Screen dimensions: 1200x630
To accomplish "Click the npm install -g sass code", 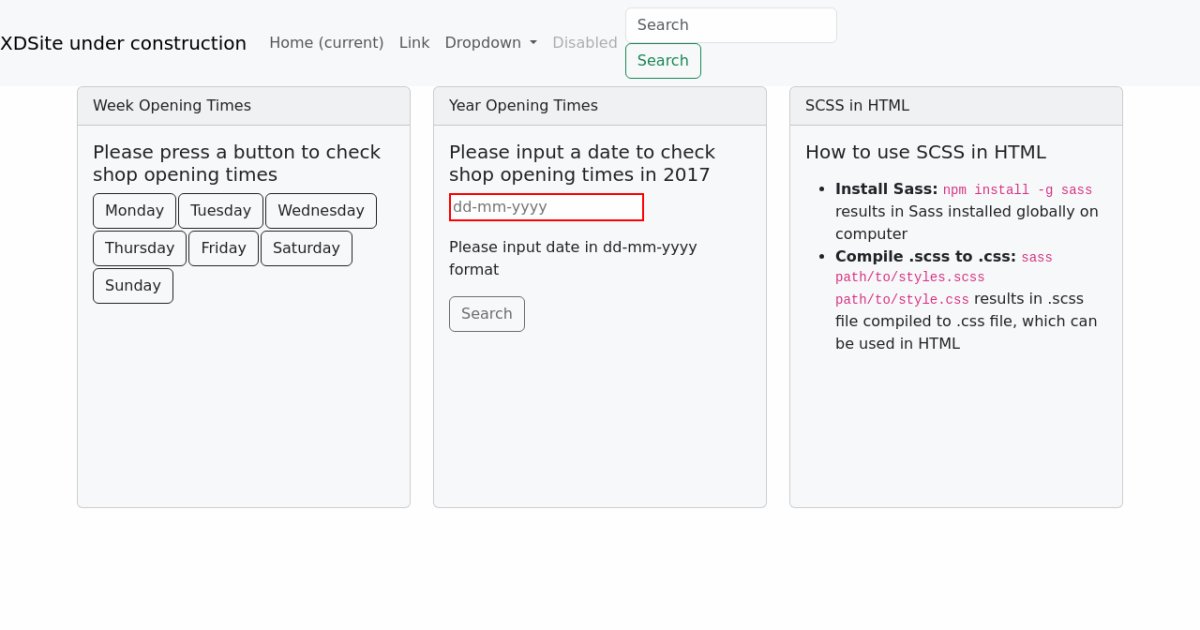I will point(1017,190).
